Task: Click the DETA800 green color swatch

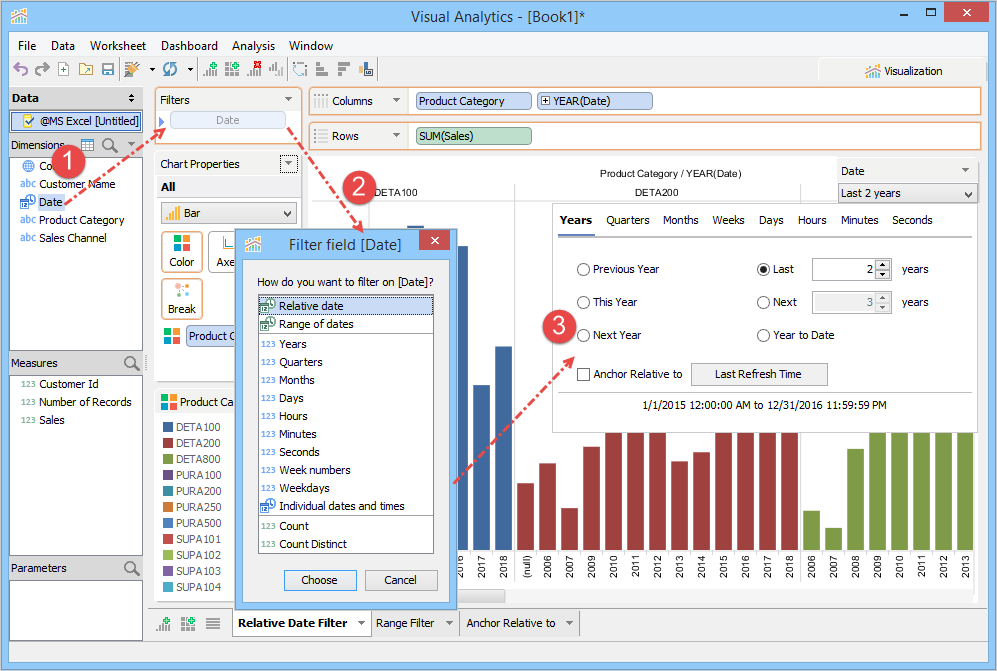Action: click(x=168, y=459)
